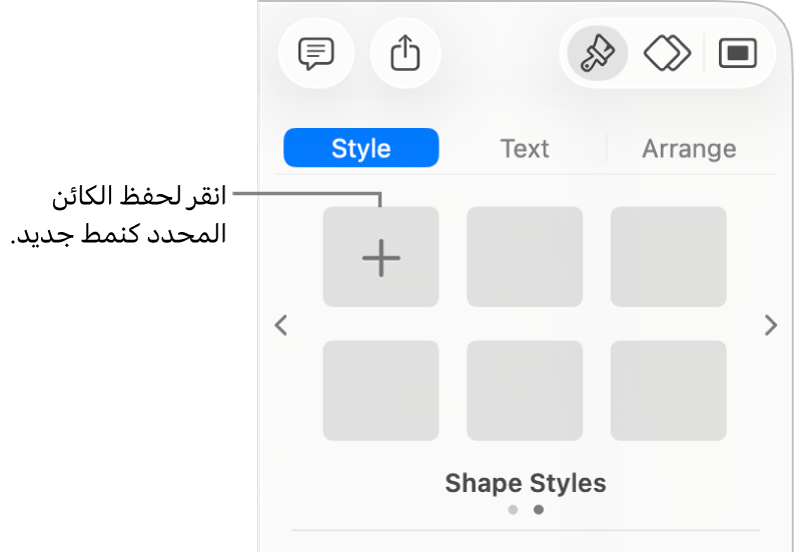
Task: Select the Format paintbrush icon
Action: coord(597,53)
